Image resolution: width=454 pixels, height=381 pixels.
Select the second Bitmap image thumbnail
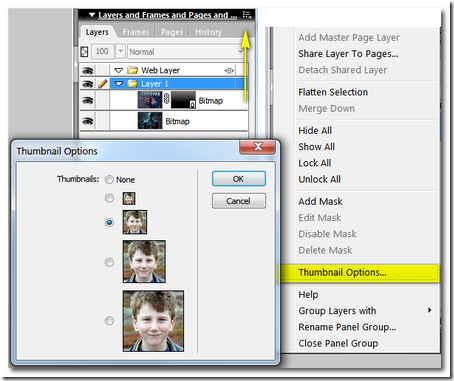point(150,121)
